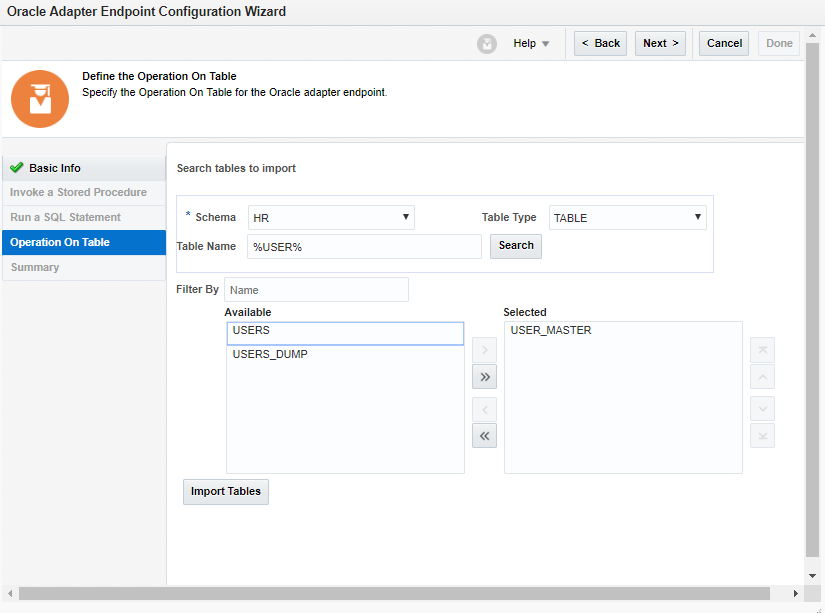
Task: Click the move up reorder icon
Action: (762, 377)
